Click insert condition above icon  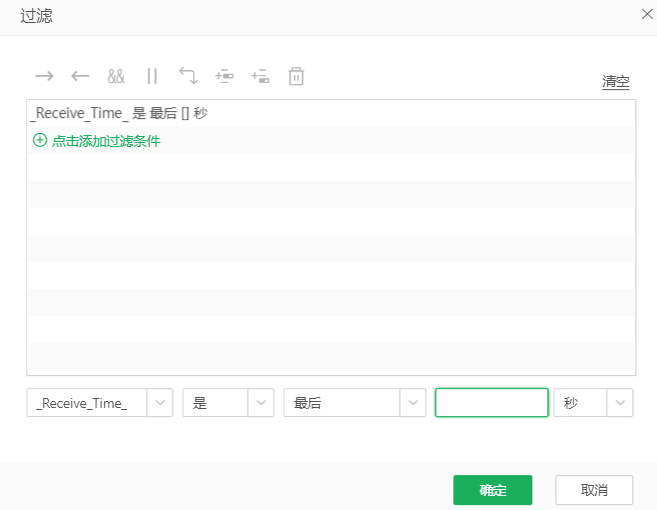tap(224, 76)
